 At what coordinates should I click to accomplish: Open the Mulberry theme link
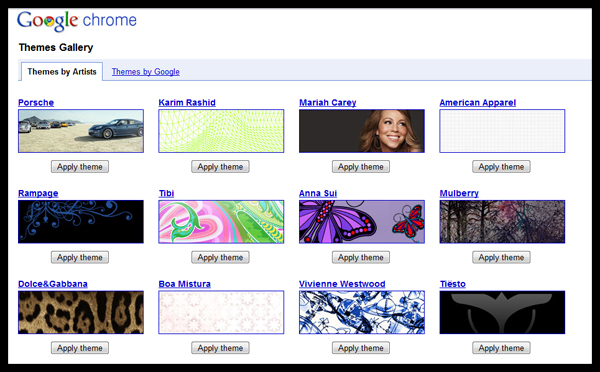[459, 193]
